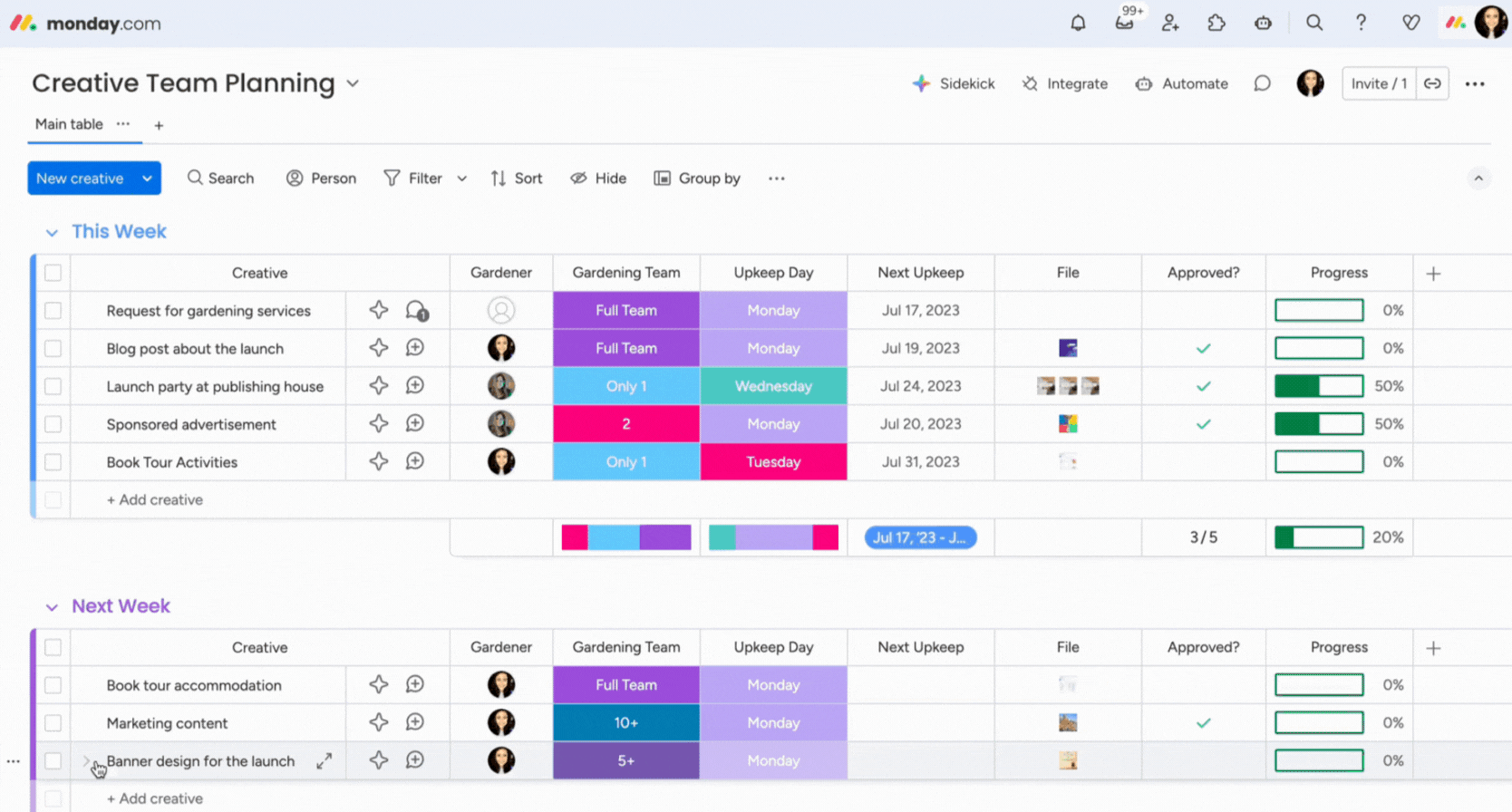Click the Automate button
Image resolution: width=1512 pixels, height=812 pixels.
point(1182,83)
